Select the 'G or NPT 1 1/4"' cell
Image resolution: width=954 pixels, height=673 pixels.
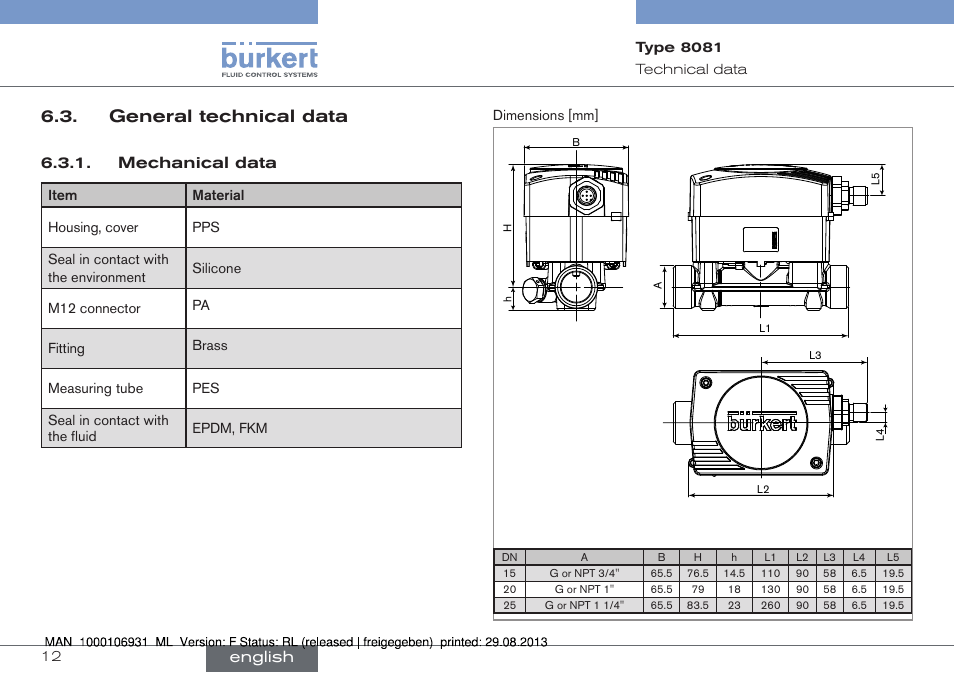click(584, 605)
